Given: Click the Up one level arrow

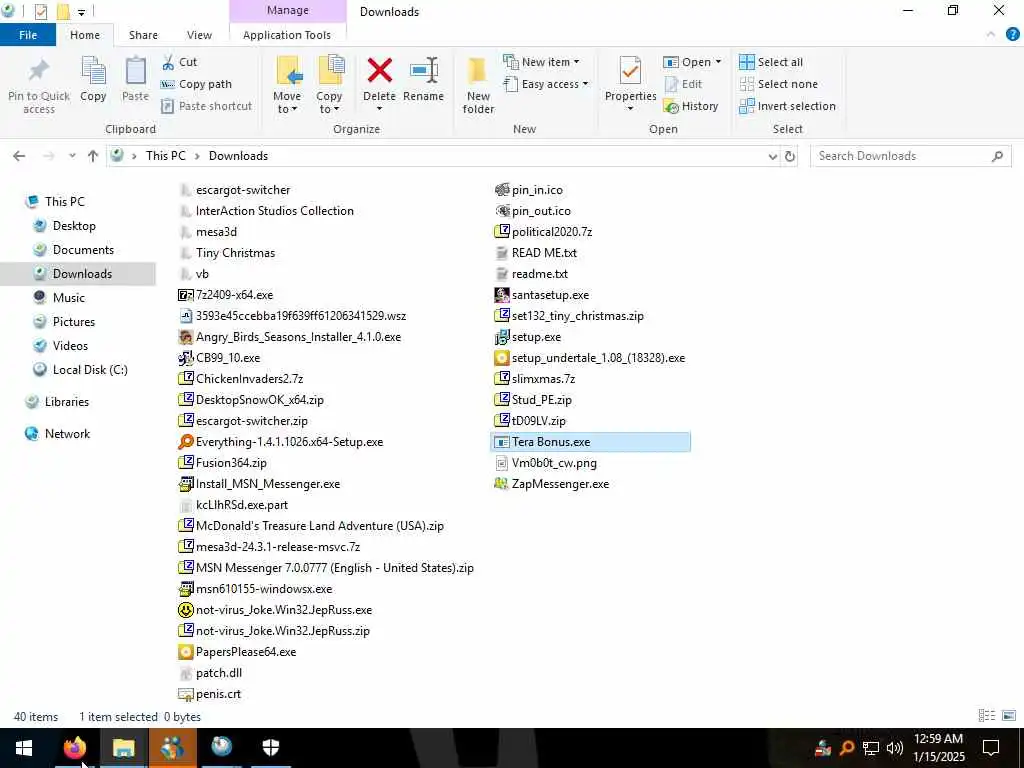Looking at the screenshot, I should click(x=93, y=156).
